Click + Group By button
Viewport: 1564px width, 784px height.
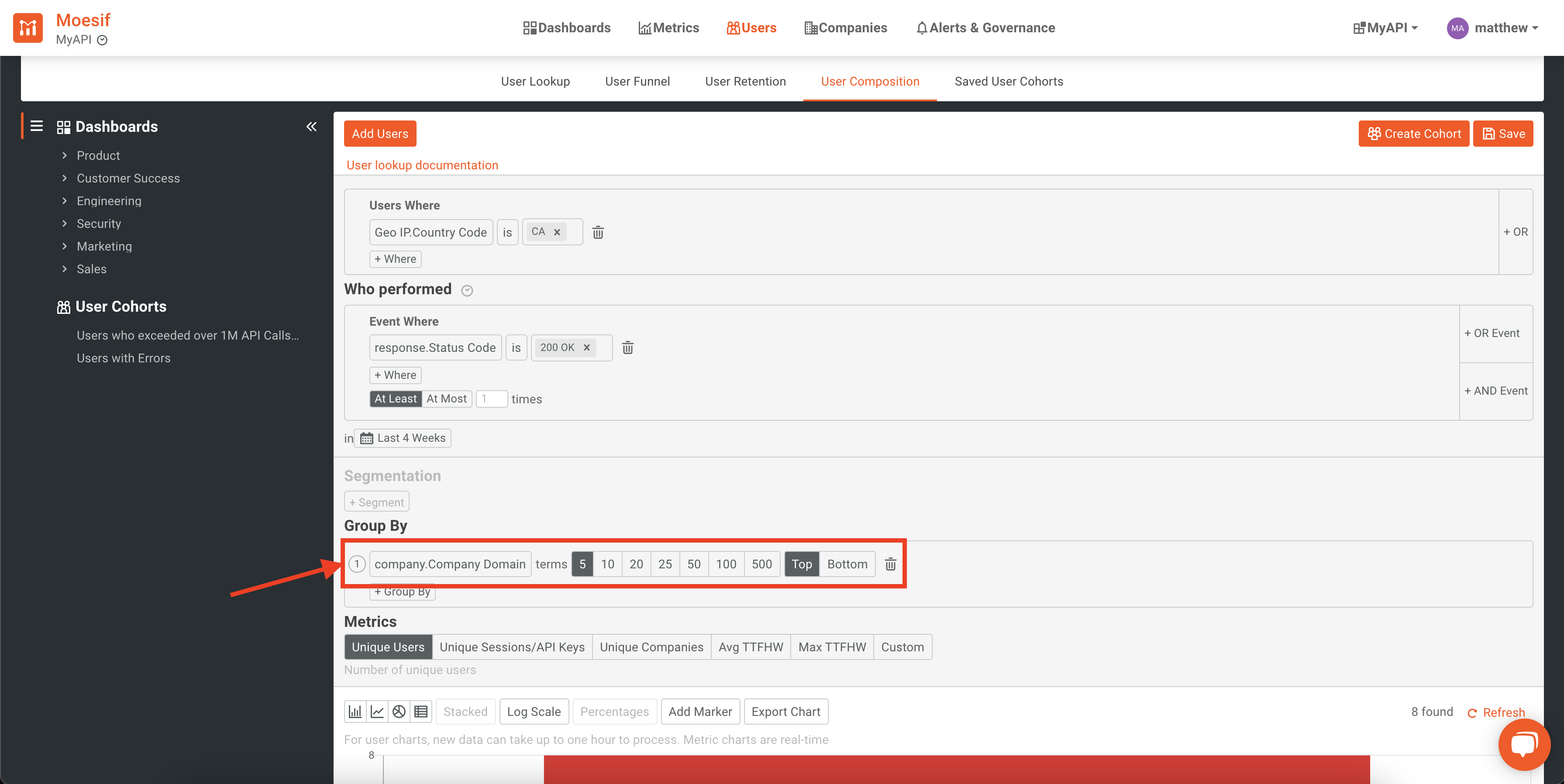402,592
